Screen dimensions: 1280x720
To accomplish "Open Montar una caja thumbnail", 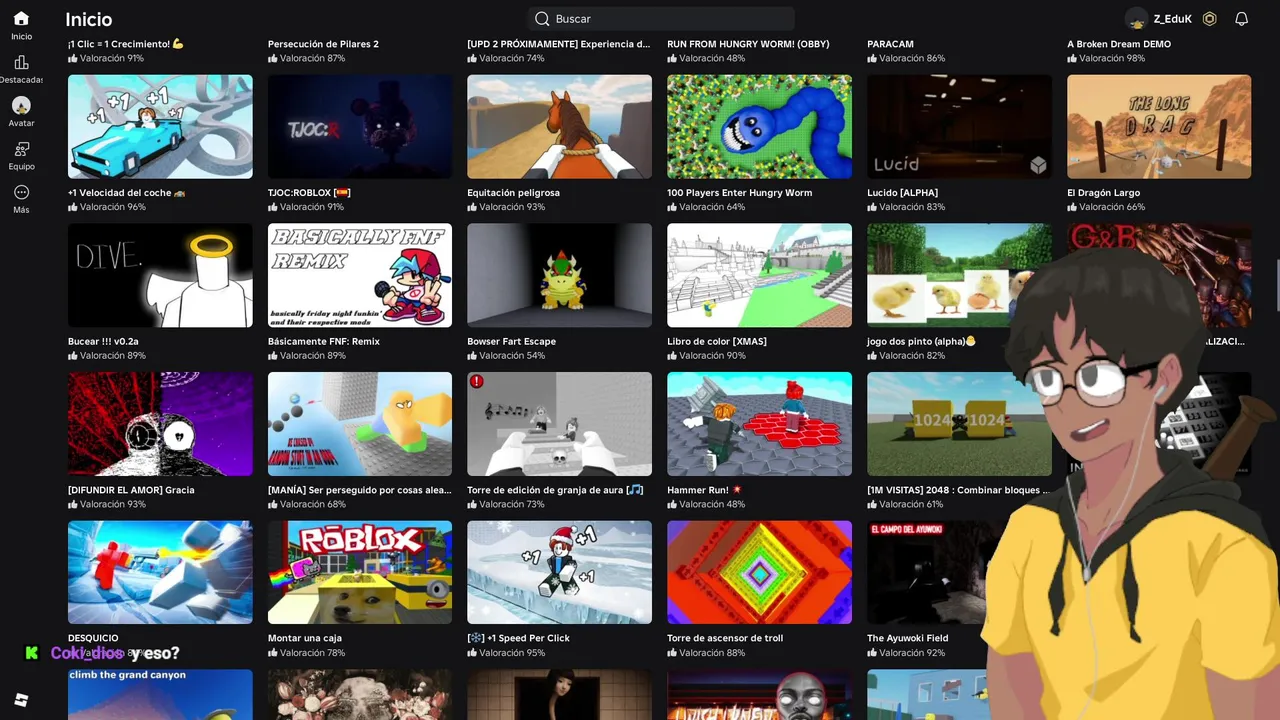I will click(360, 572).
